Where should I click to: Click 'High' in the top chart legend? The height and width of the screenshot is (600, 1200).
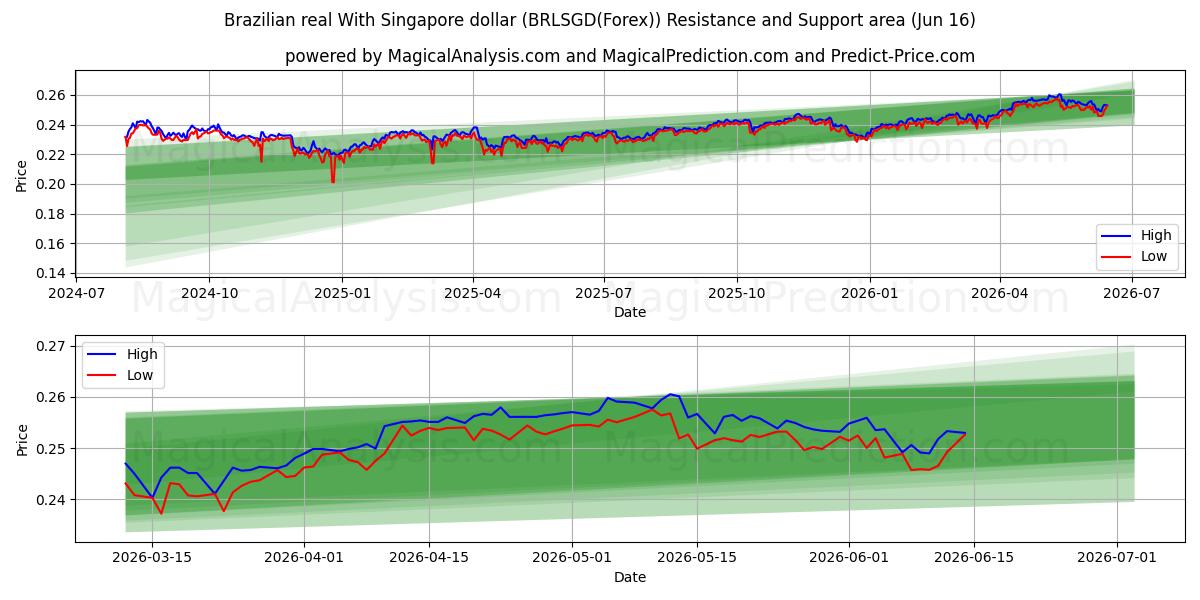(1156, 236)
